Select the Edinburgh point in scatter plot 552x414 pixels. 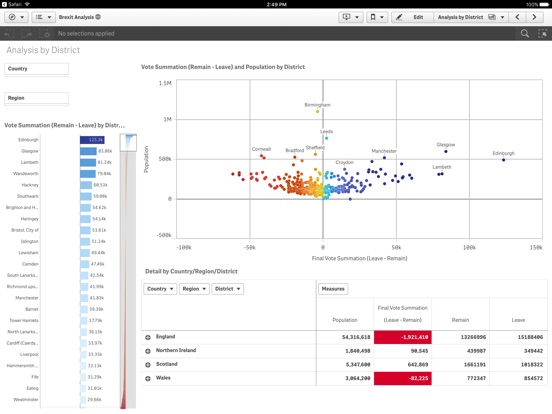(503, 160)
